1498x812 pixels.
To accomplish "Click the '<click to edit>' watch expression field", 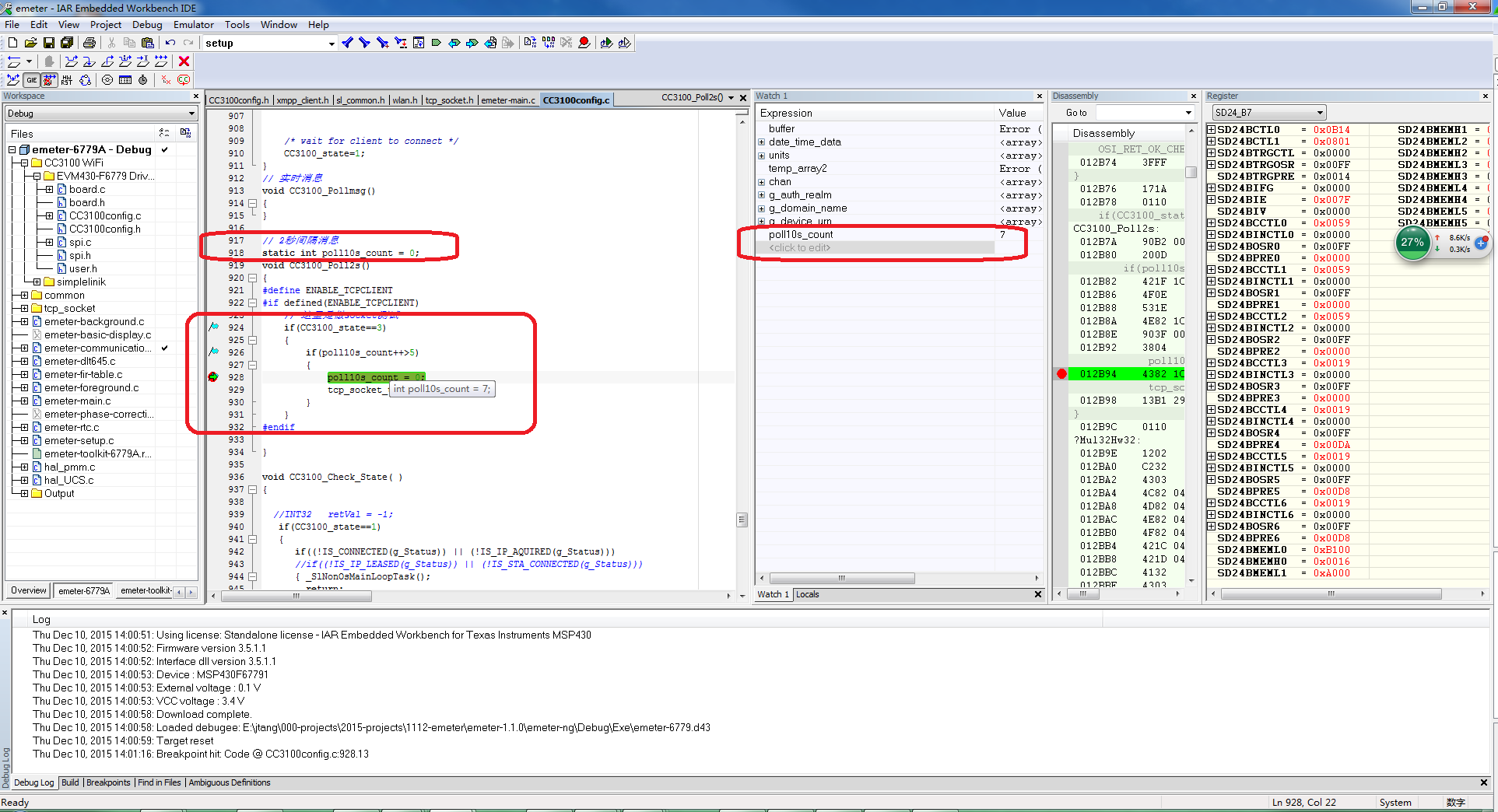I will 800,248.
